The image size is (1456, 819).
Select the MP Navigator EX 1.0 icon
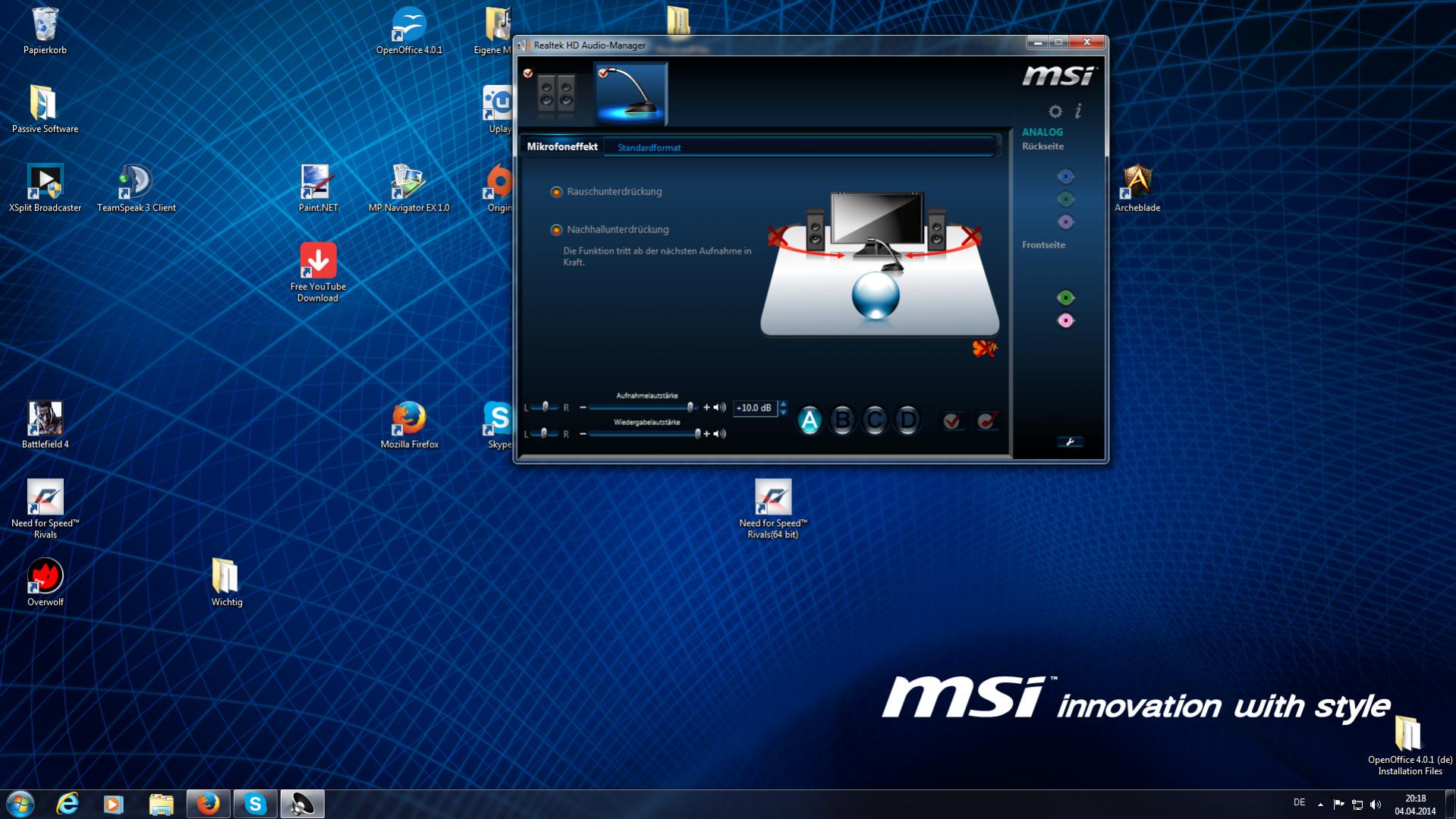tap(409, 188)
